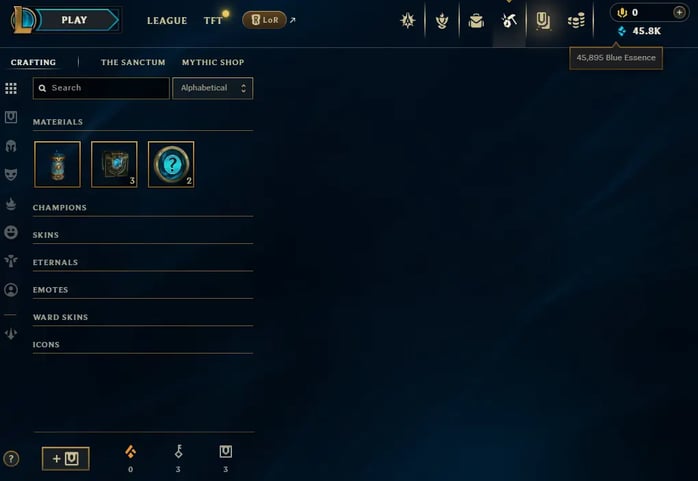This screenshot has height=481, width=698.
Task: Open the Clash trophy icon
Action: 442,20
